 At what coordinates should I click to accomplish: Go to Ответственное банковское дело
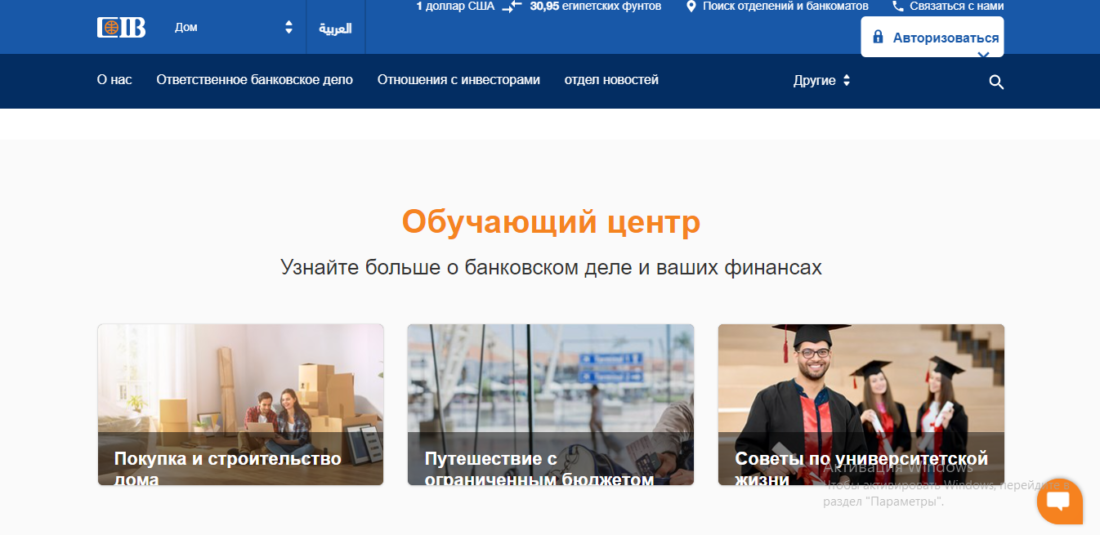[254, 80]
